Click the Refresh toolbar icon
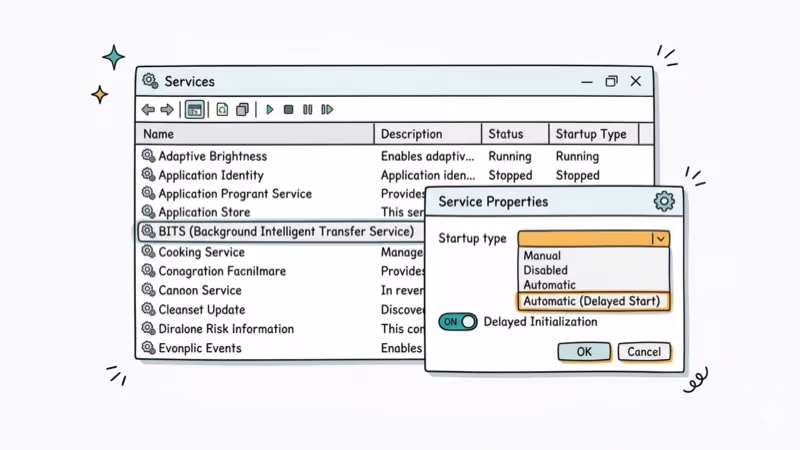The height and width of the screenshot is (450, 800). coord(222,110)
